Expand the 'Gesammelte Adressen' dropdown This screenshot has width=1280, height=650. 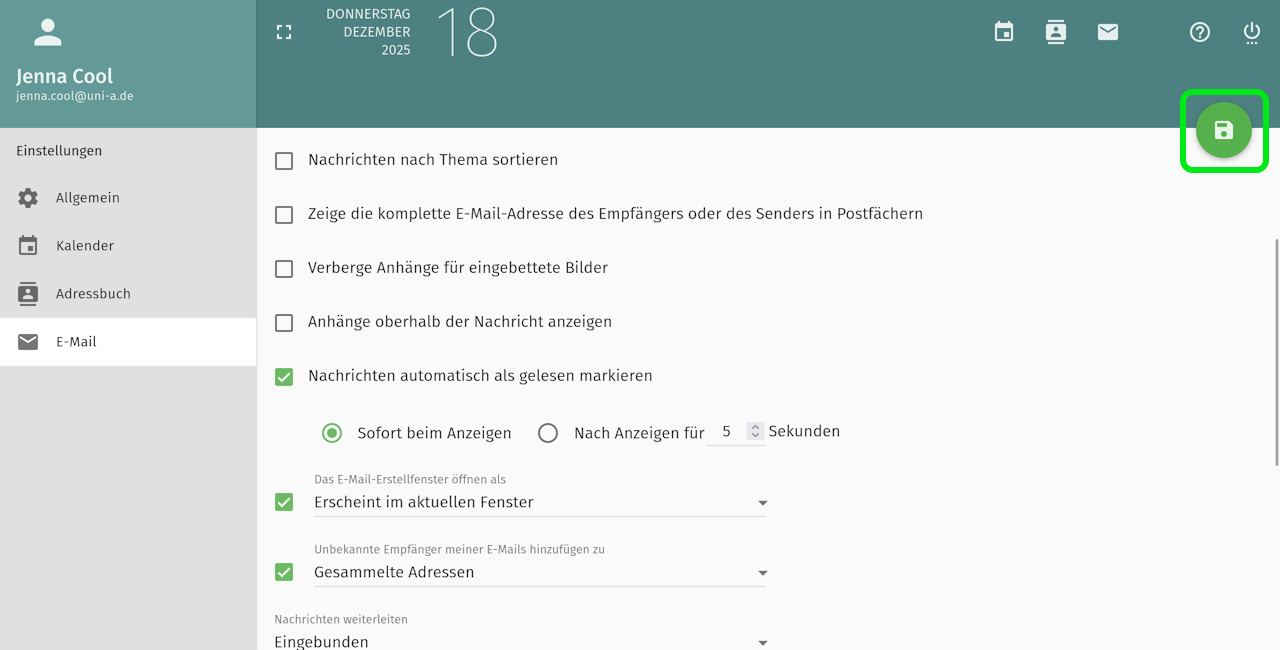(x=540, y=572)
